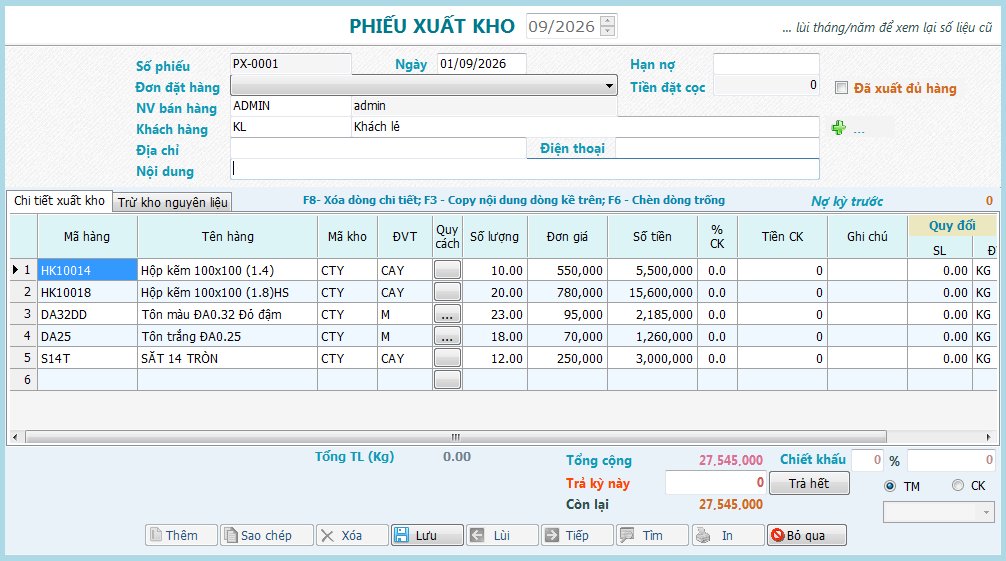
Task: Click the Số tiền 2,185,000 cell
Action: pyautogui.click(x=652, y=314)
